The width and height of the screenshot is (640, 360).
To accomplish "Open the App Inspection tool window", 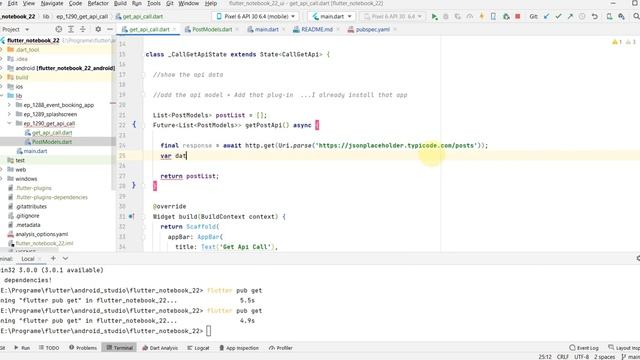I will [239, 348].
